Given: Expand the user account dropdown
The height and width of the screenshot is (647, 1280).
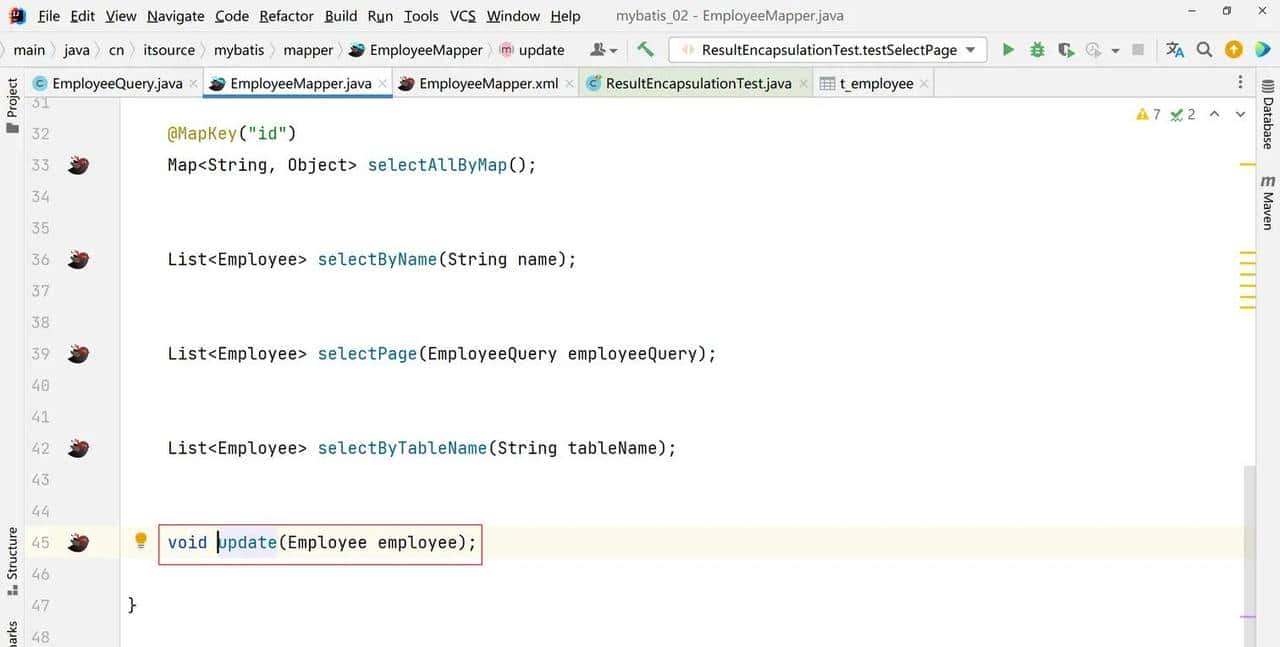Looking at the screenshot, I should coord(604,50).
